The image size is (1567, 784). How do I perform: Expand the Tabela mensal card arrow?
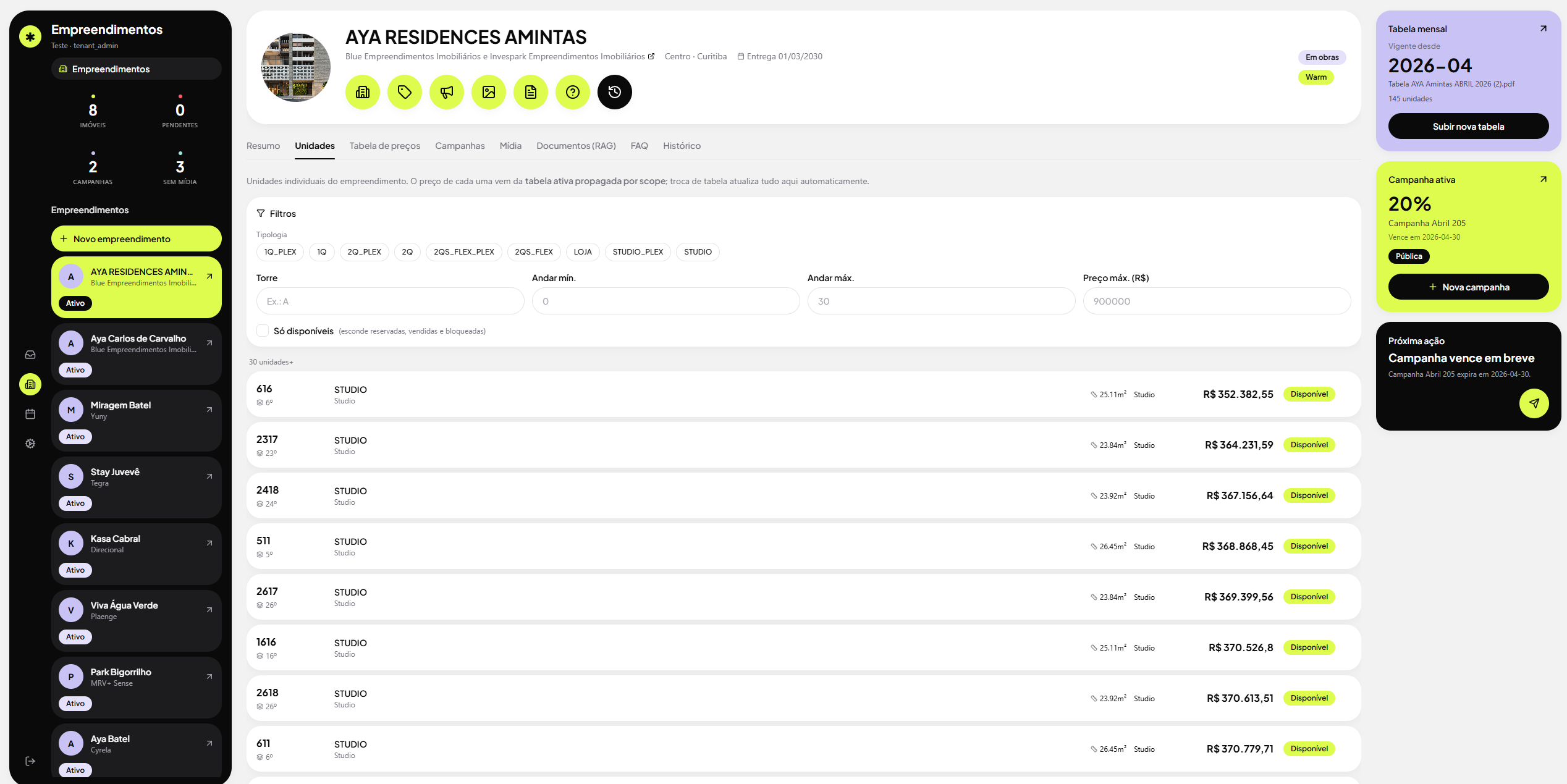1543,28
